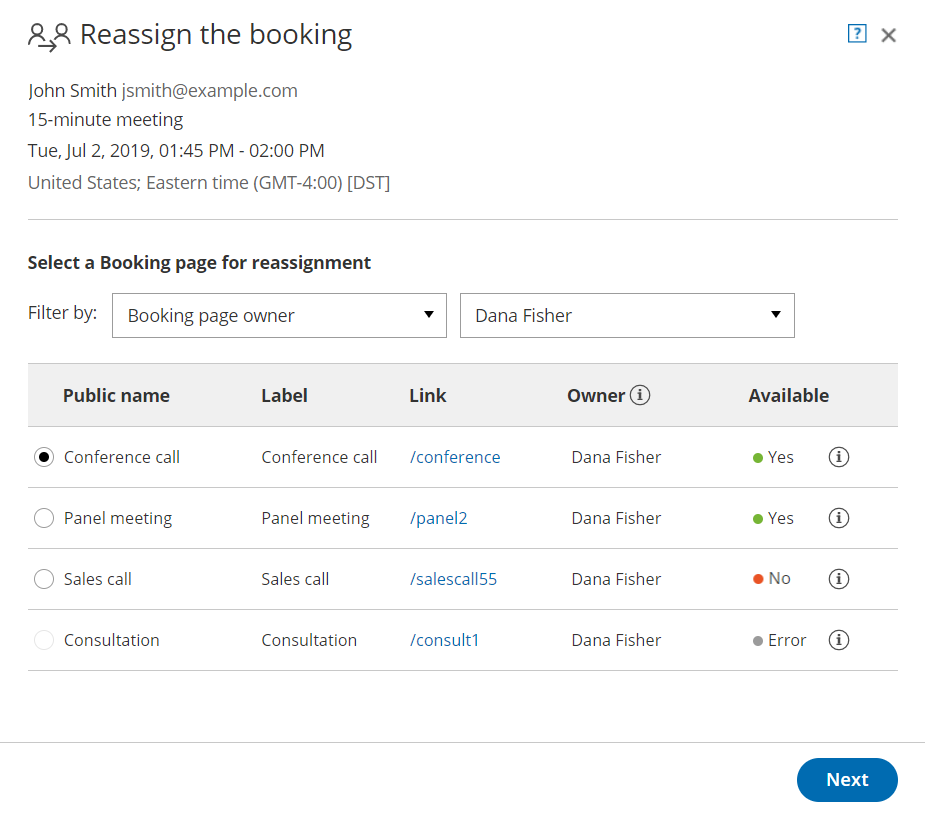Close the Reassign the booking dialog
925x814 pixels.
click(888, 35)
